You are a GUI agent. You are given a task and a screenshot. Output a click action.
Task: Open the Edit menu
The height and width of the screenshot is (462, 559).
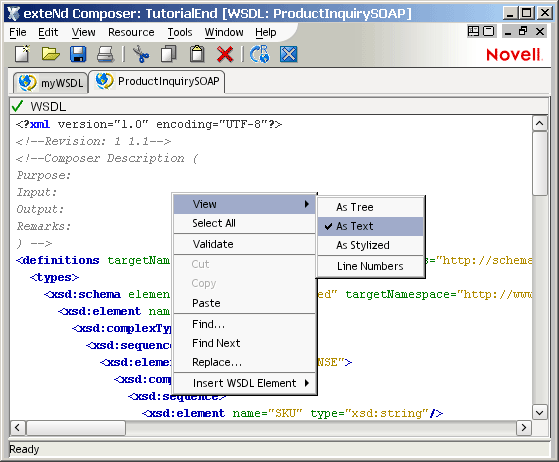click(x=48, y=32)
